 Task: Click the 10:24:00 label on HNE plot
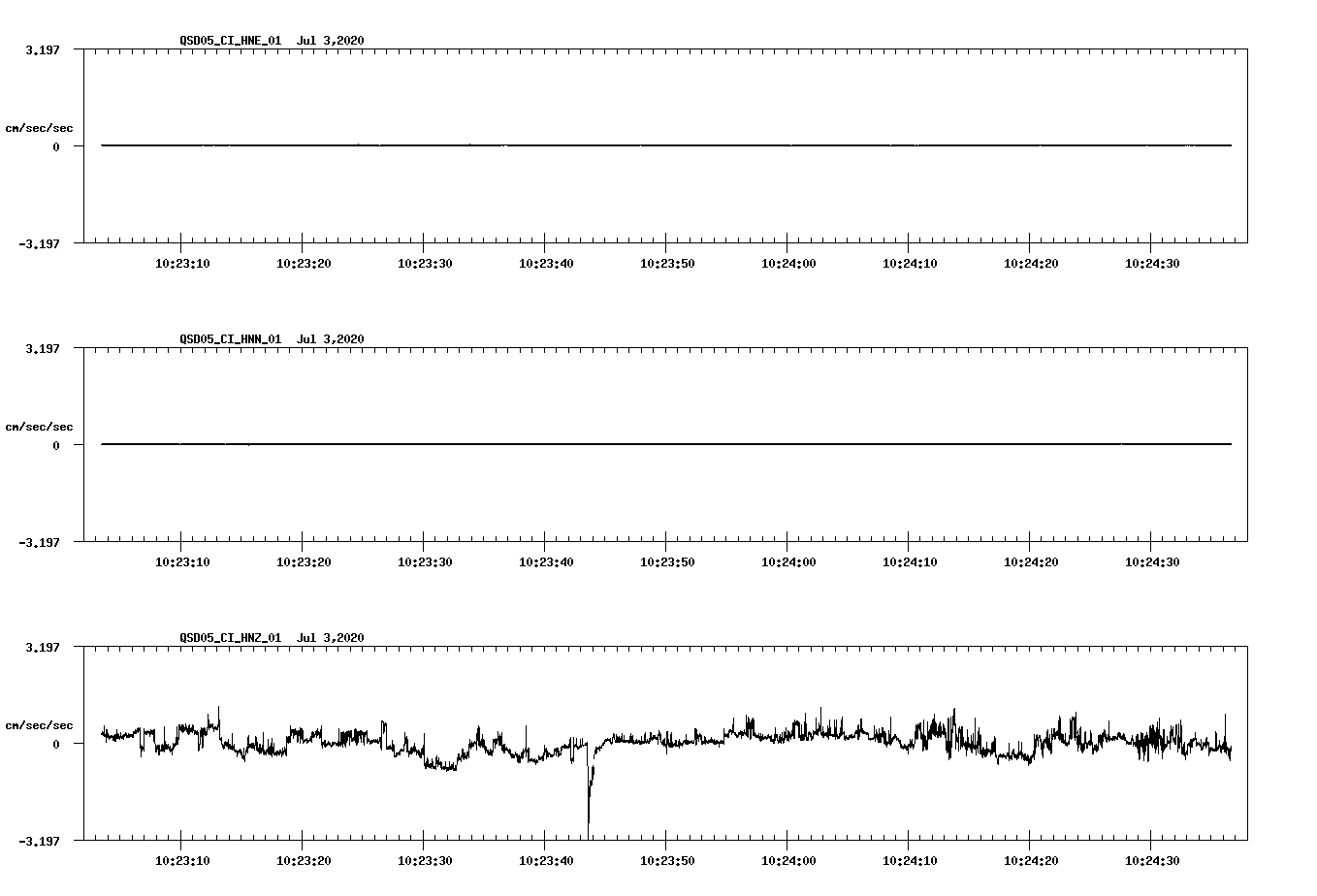click(788, 263)
